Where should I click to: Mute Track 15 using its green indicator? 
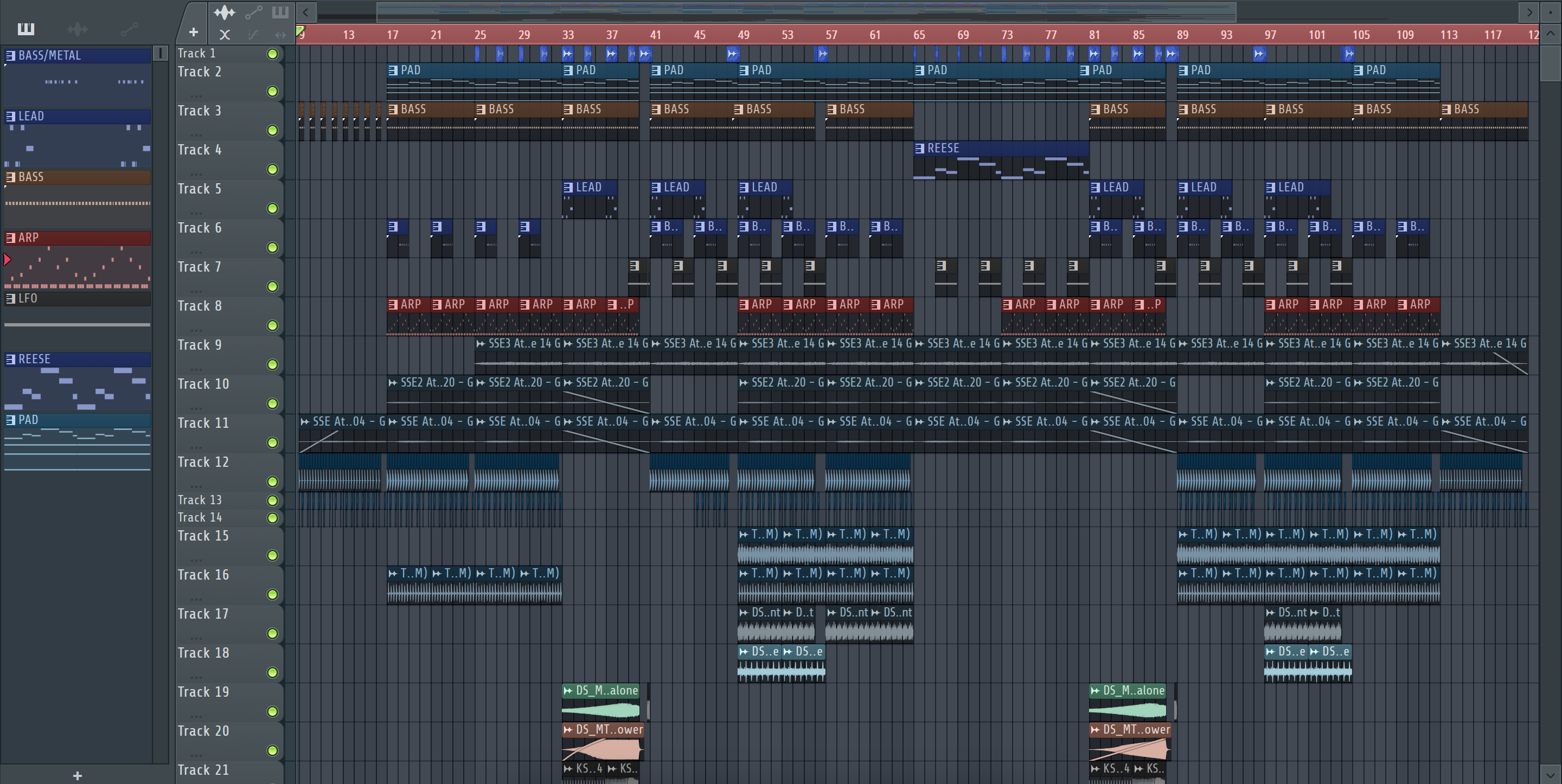click(273, 555)
